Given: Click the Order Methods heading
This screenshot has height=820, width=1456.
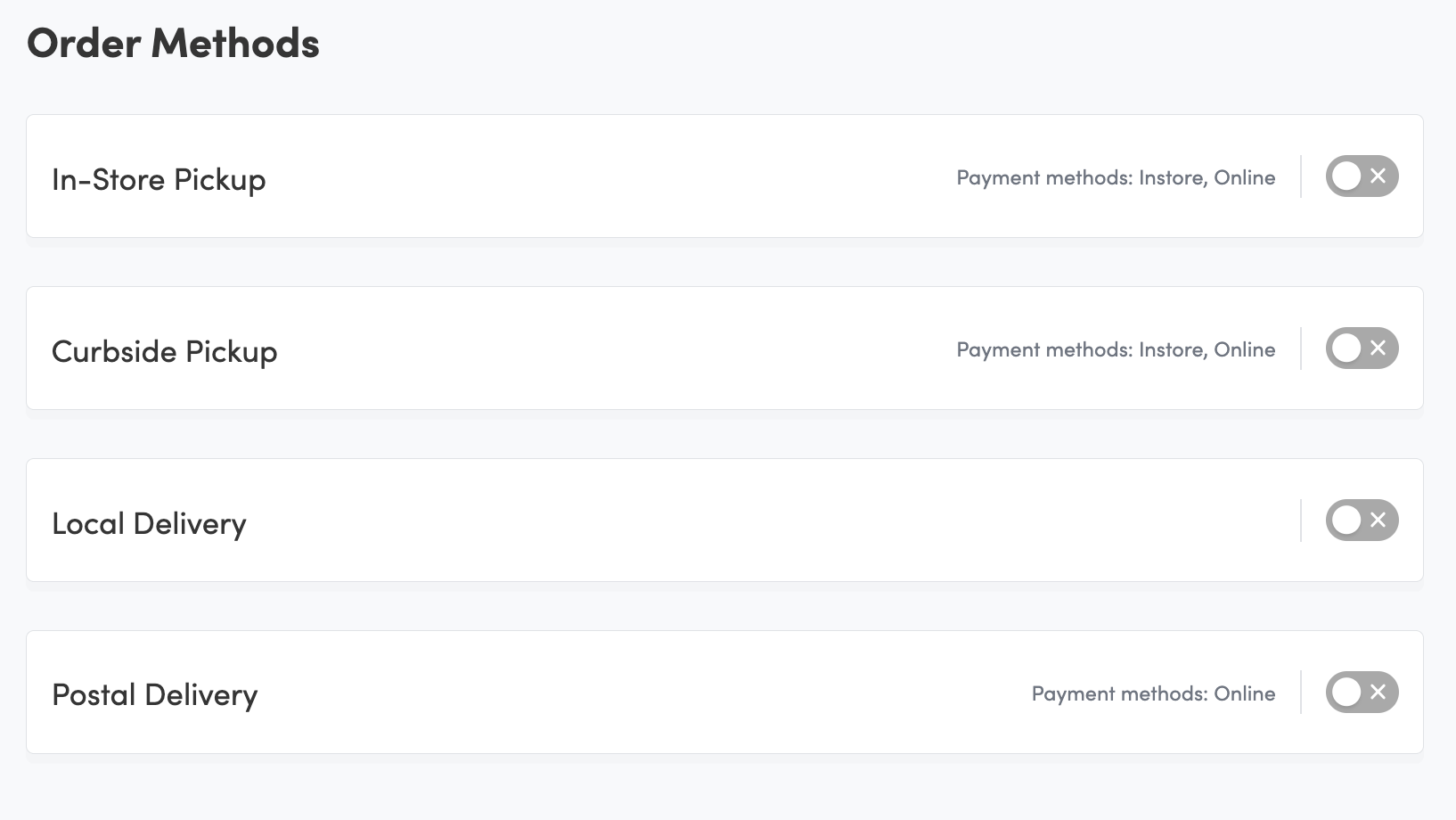Looking at the screenshot, I should 173,44.
